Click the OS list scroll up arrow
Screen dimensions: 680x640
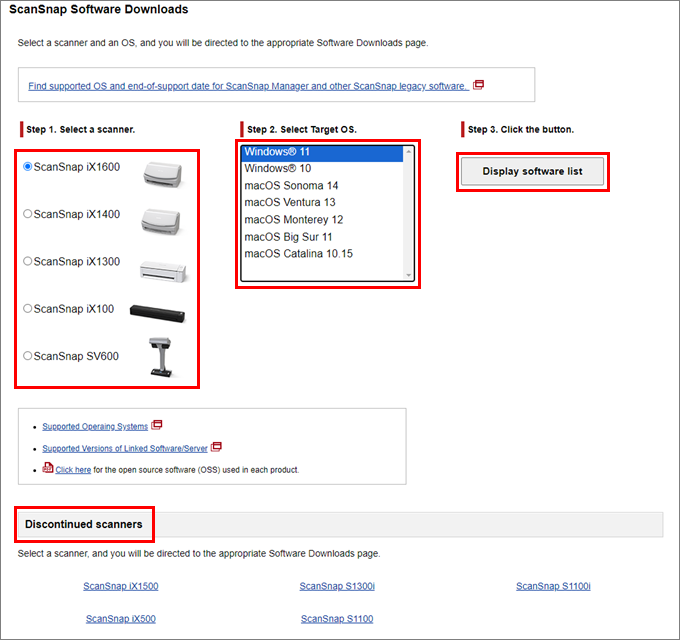click(409, 151)
